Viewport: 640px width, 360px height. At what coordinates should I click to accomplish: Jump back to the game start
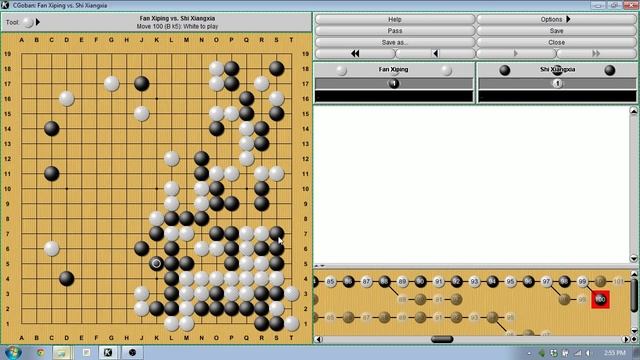[x=355, y=53]
